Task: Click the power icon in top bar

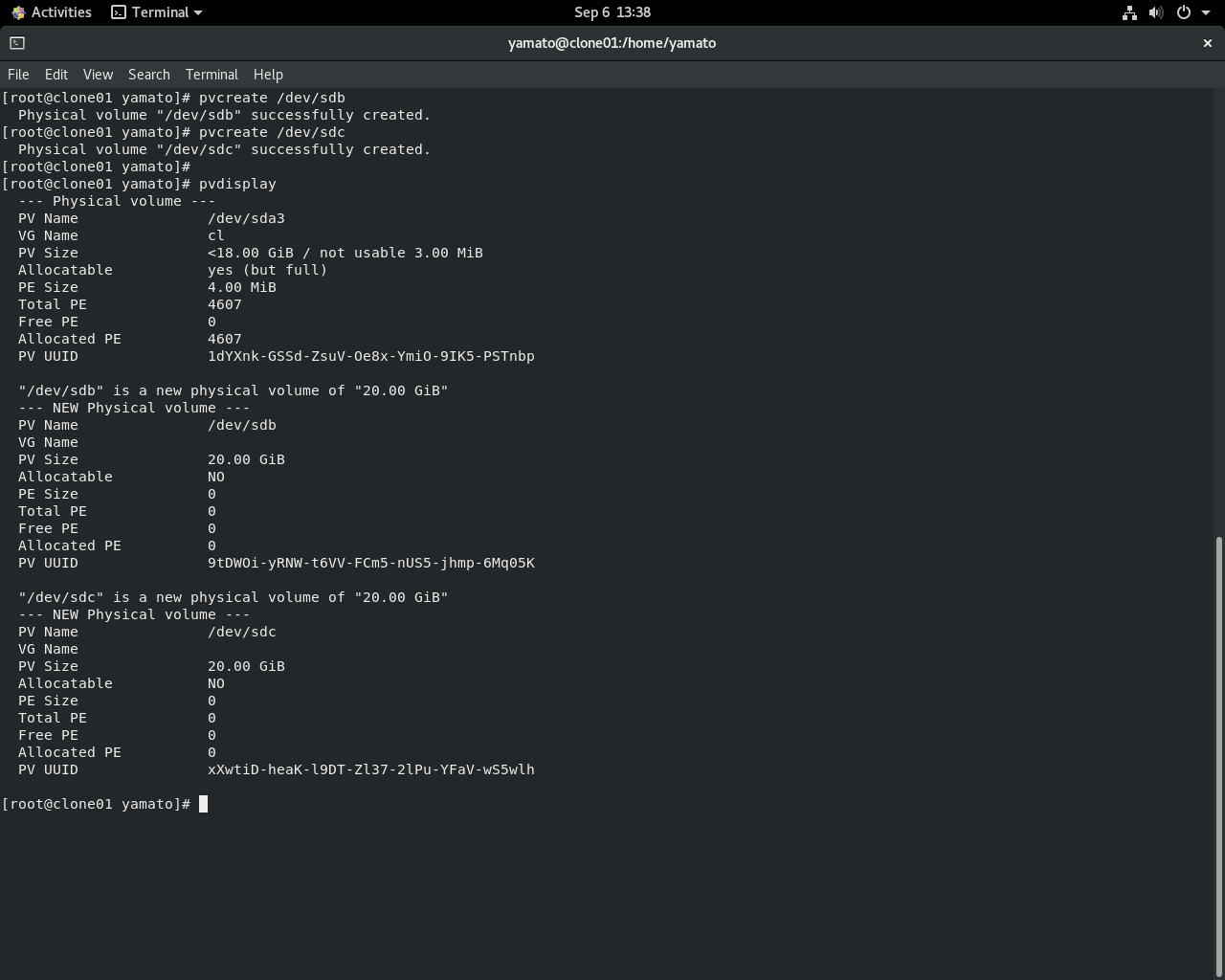Action: (1184, 12)
